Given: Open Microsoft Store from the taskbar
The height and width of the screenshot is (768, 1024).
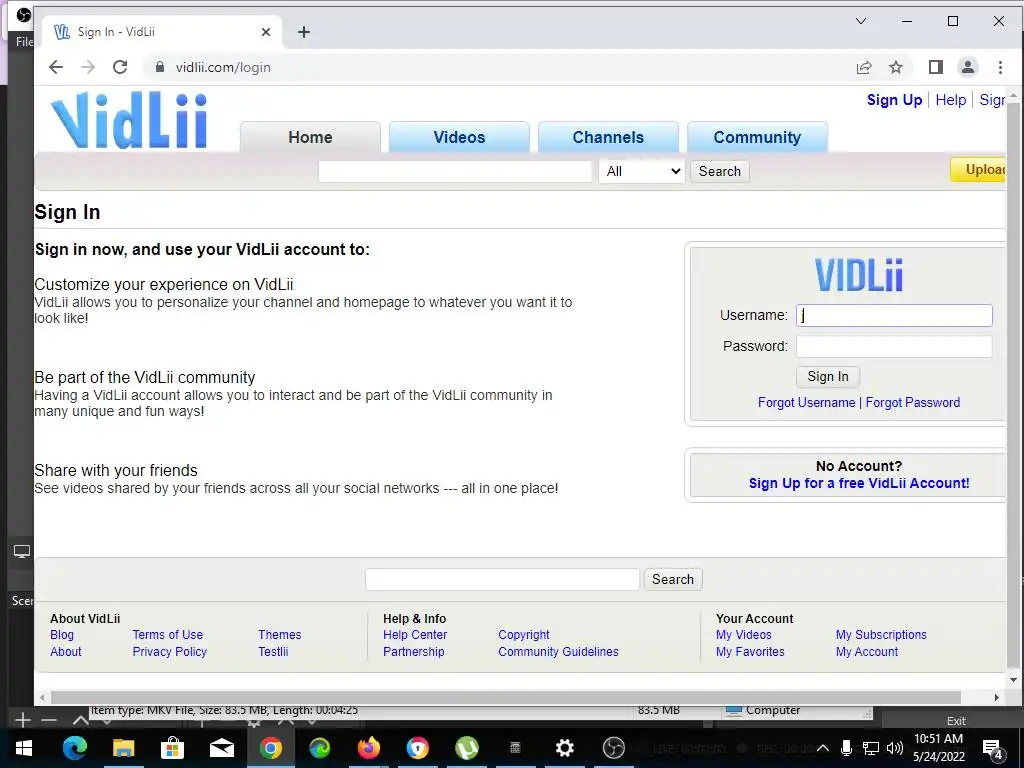Looking at the screenshot, I should pyautogui.click(x=172, y=748).
